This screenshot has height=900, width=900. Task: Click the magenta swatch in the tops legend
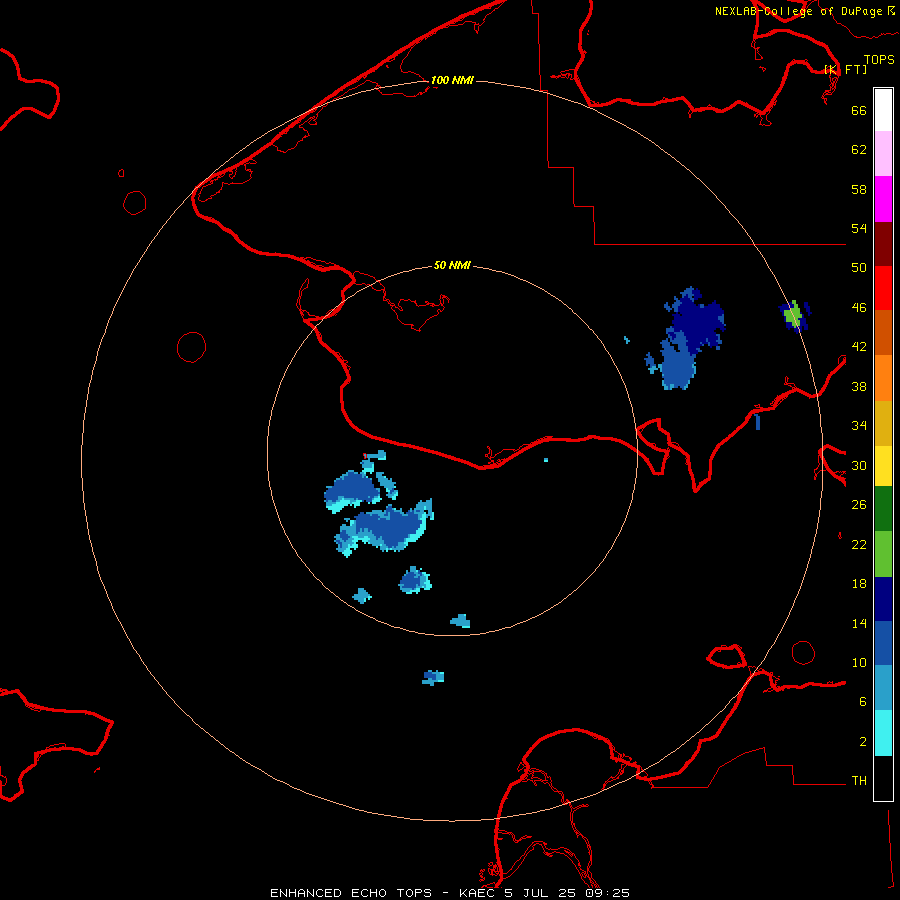pyautogui.click(x=883, y=199)
